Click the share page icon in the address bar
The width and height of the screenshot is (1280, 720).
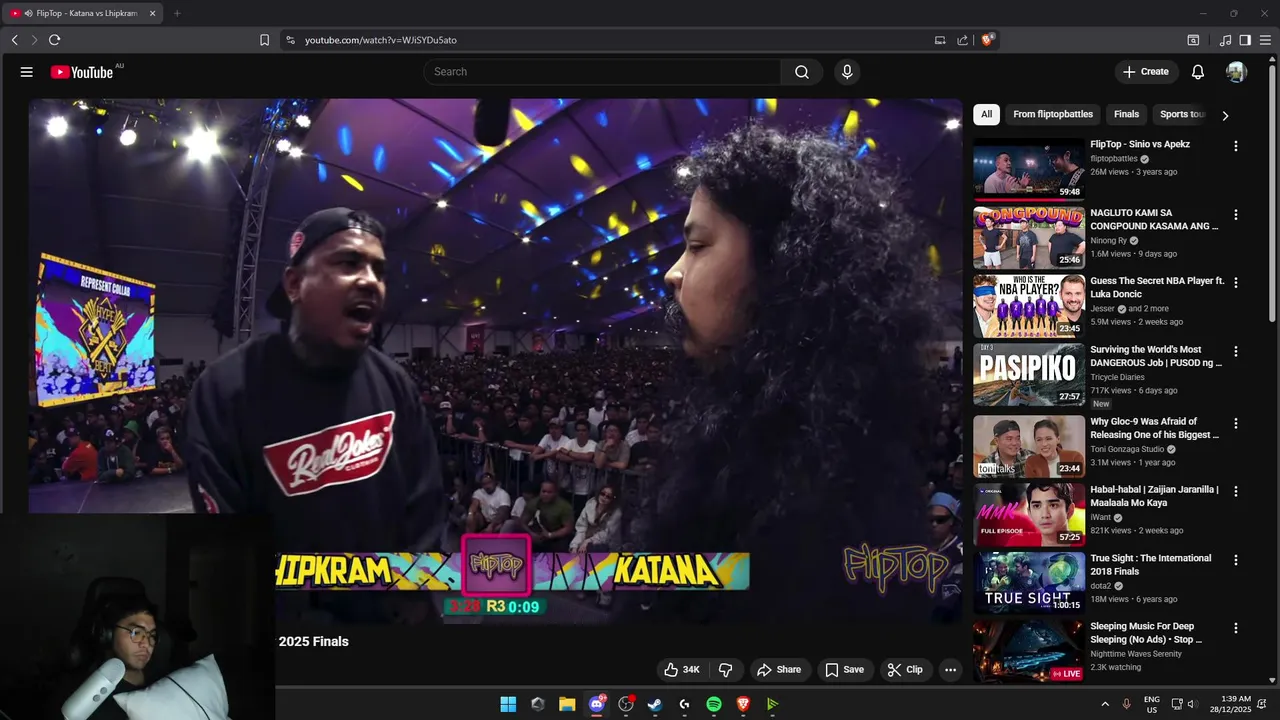pyautogui.click(x=962, y=40)
